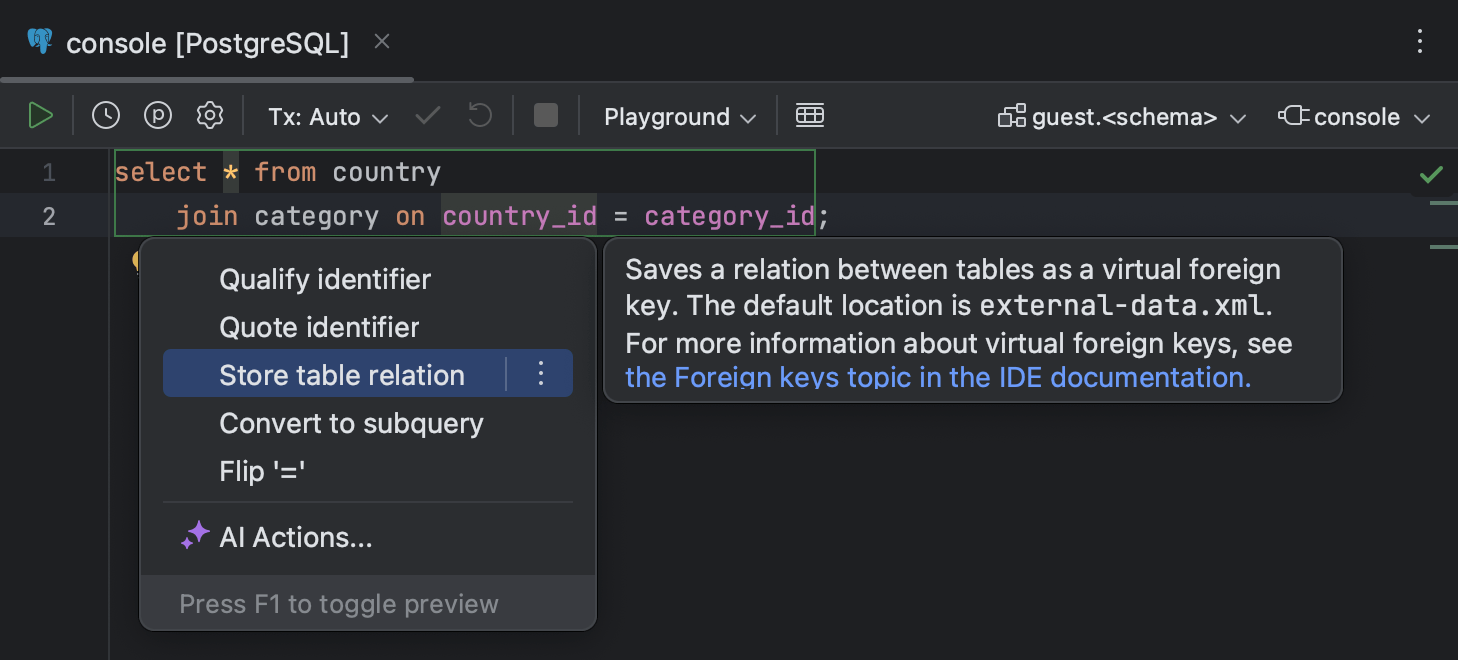This screenshot has height=660, width=1458.
Task: Click the circled P parameters icon
Action: pos(157,115)
